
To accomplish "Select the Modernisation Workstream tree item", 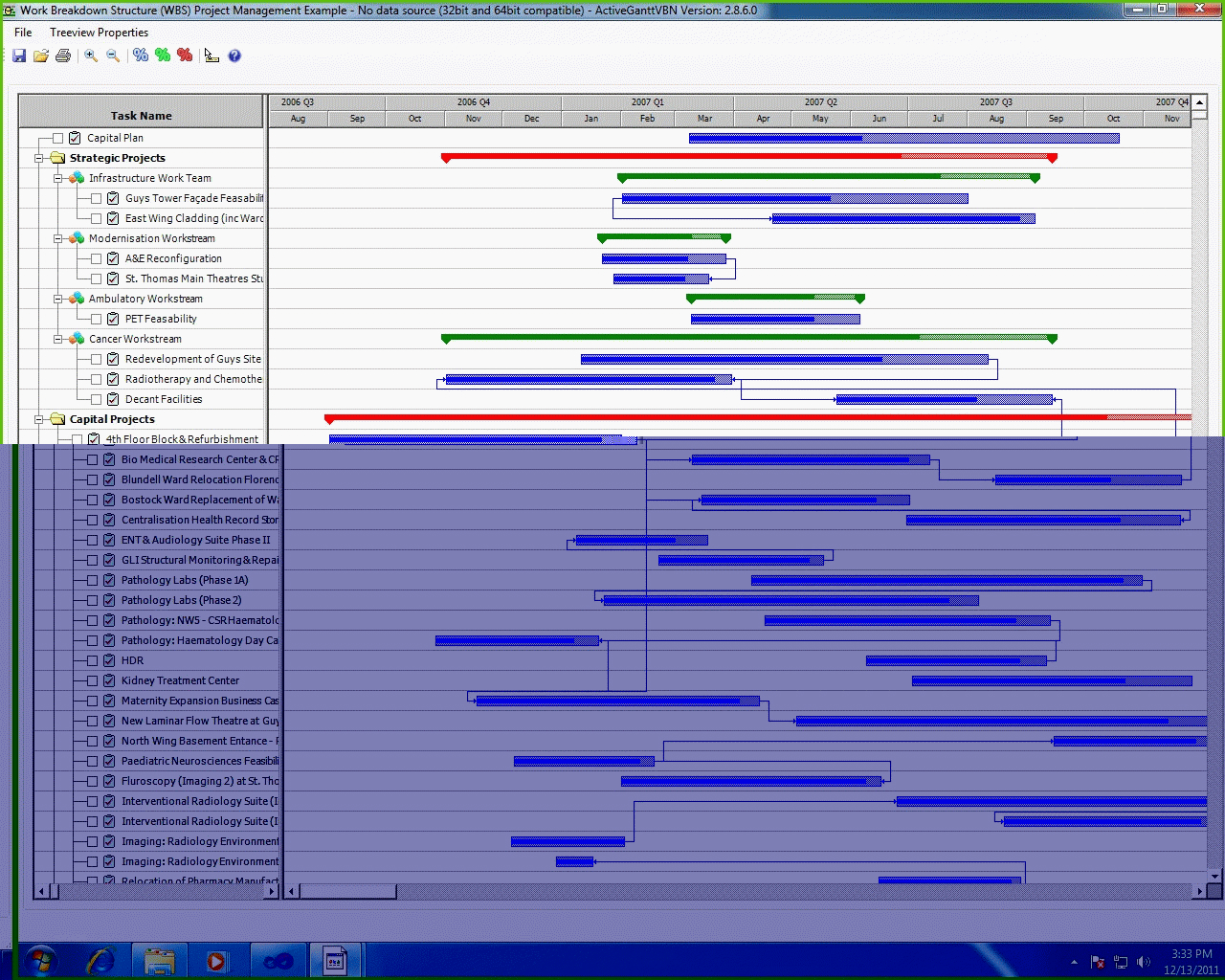I will point(151,238).
